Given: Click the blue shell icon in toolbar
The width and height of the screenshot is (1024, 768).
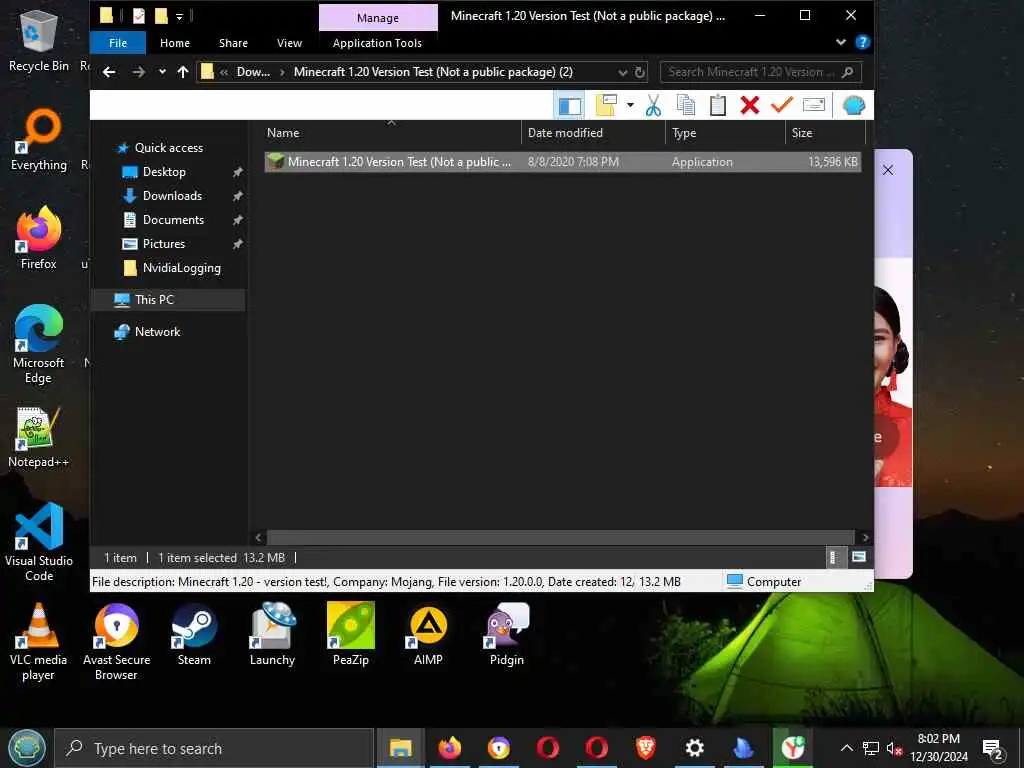Looking at the screenshot, I should point(854,105).
